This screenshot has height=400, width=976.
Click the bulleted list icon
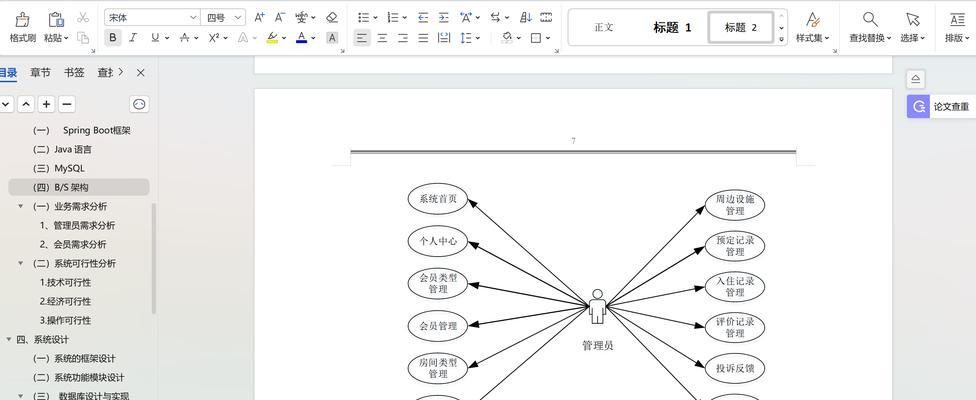[364, 17]
